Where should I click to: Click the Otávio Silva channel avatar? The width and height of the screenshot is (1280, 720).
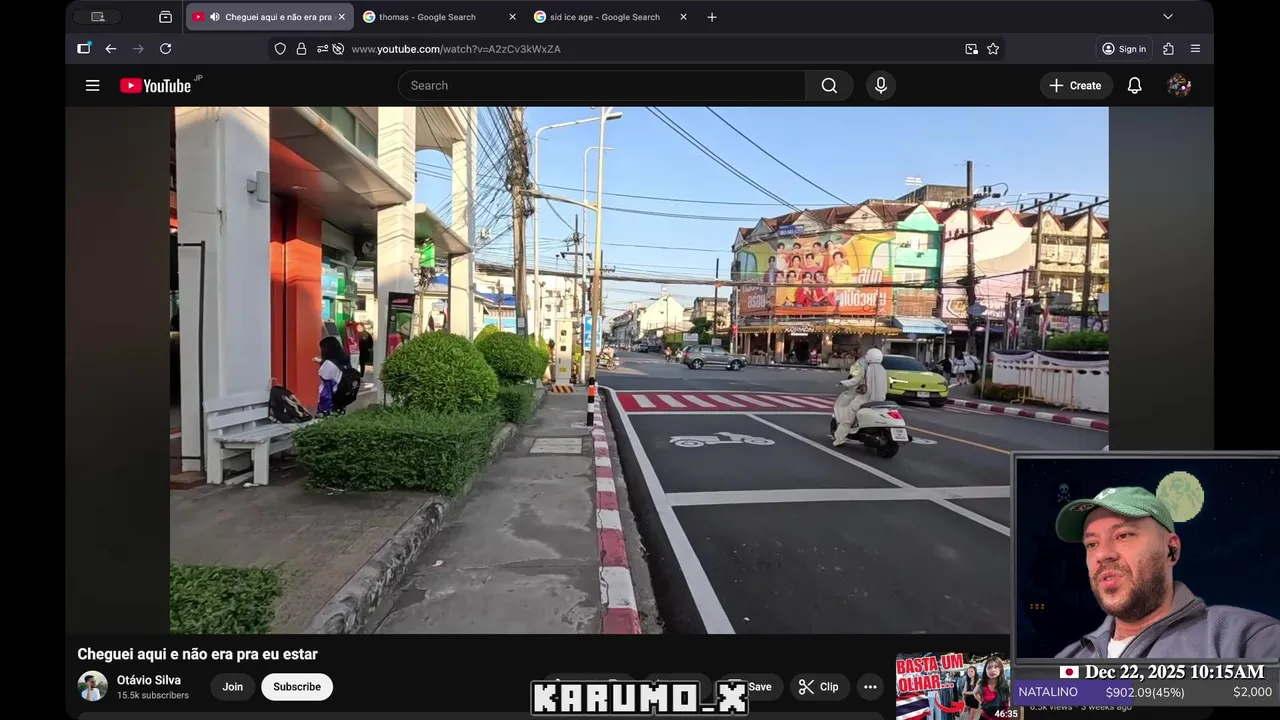coord(92,686)
